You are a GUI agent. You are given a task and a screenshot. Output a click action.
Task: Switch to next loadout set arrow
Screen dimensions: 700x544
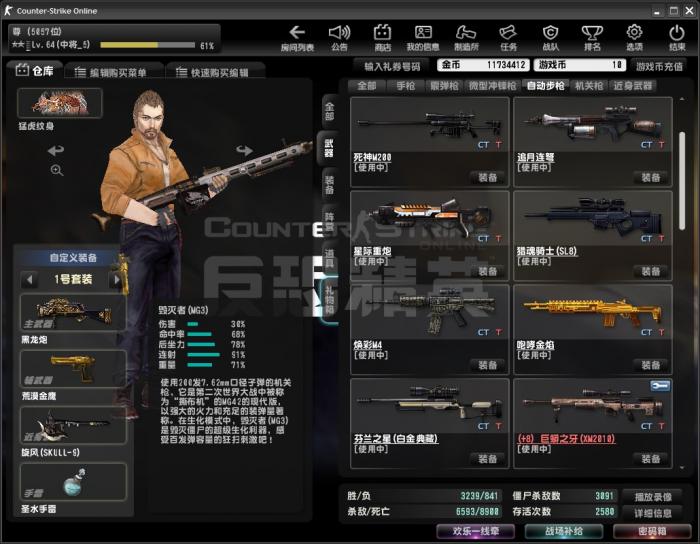pos(117,280)
